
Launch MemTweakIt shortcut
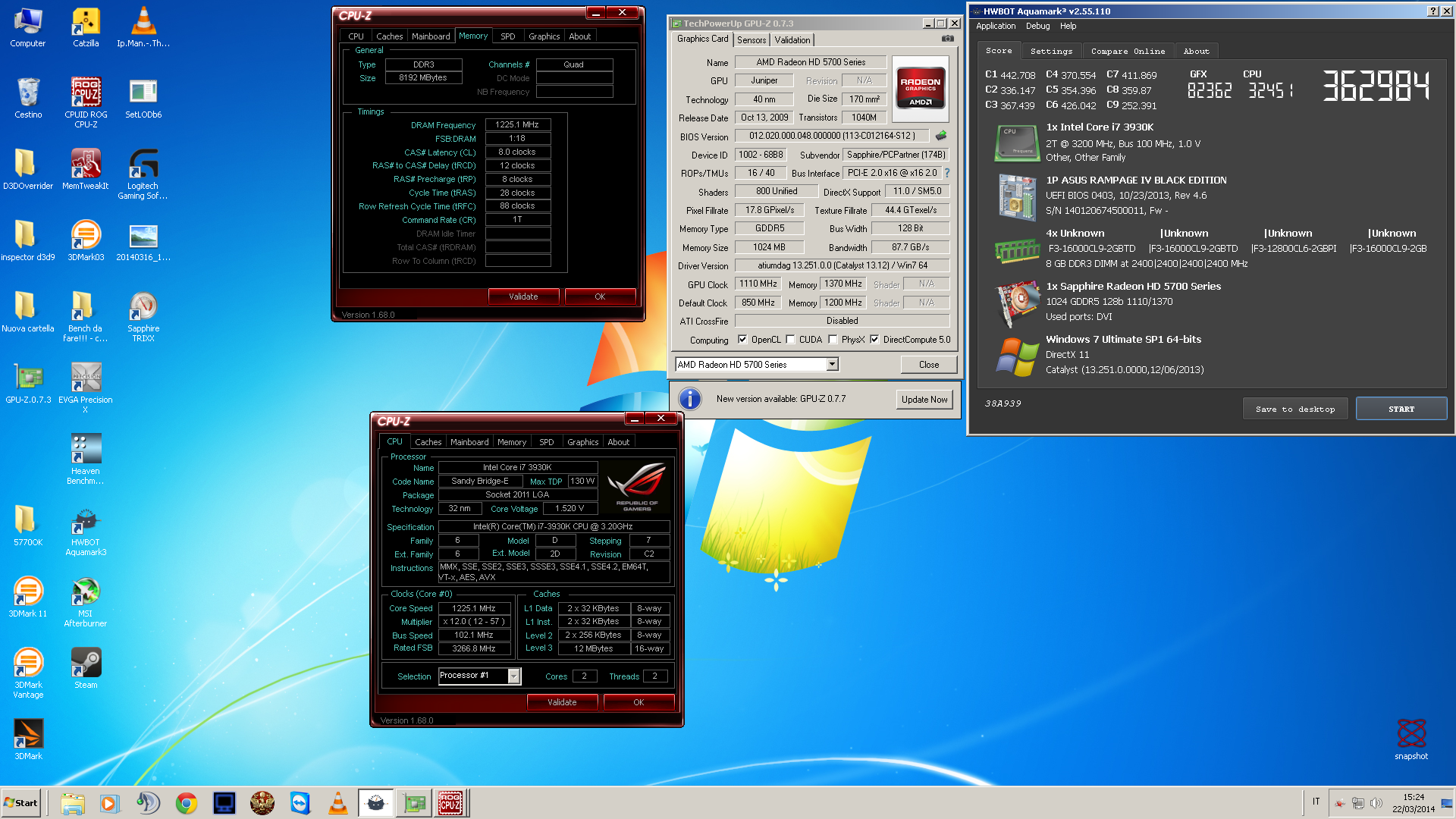point(86,170)
